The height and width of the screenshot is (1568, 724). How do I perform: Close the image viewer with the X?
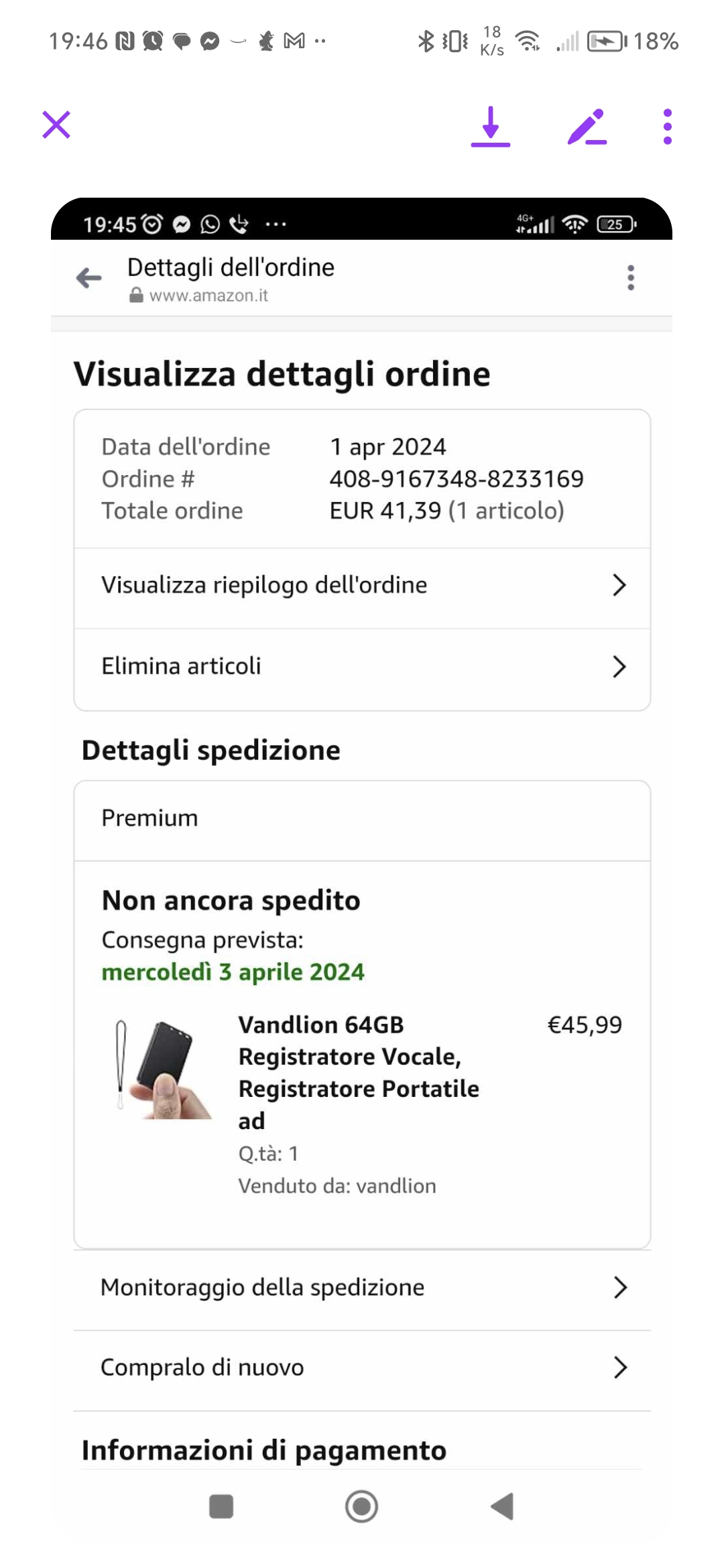tap(56, 125)
